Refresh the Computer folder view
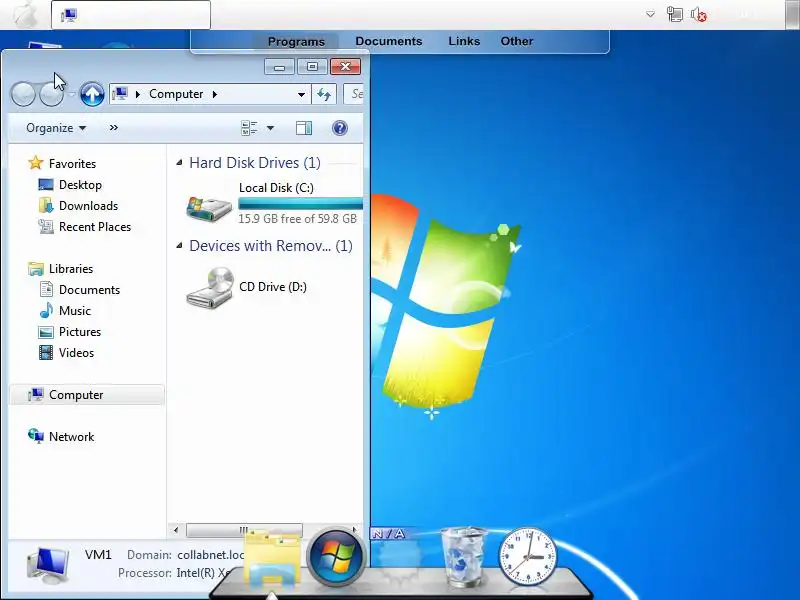800x600 pixels. (324, 94)
